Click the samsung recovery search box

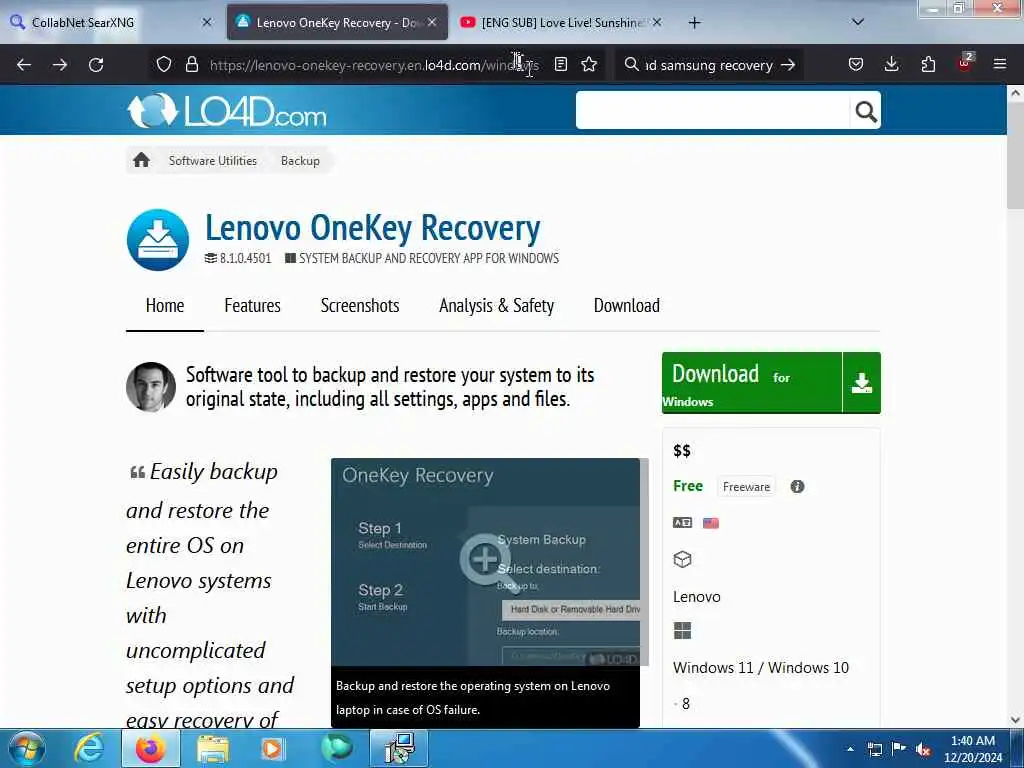pyautogui.click(x=709, y=65)
